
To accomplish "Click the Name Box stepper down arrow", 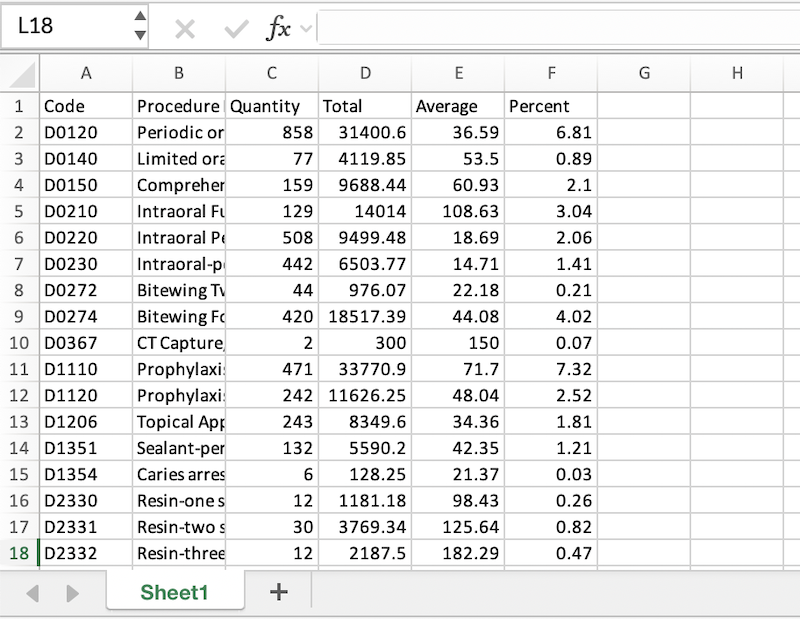I will coord(139,33).
